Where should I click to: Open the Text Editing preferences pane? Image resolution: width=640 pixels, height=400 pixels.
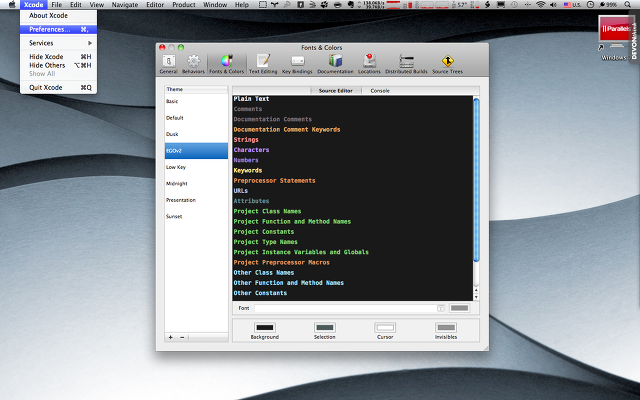263,64
